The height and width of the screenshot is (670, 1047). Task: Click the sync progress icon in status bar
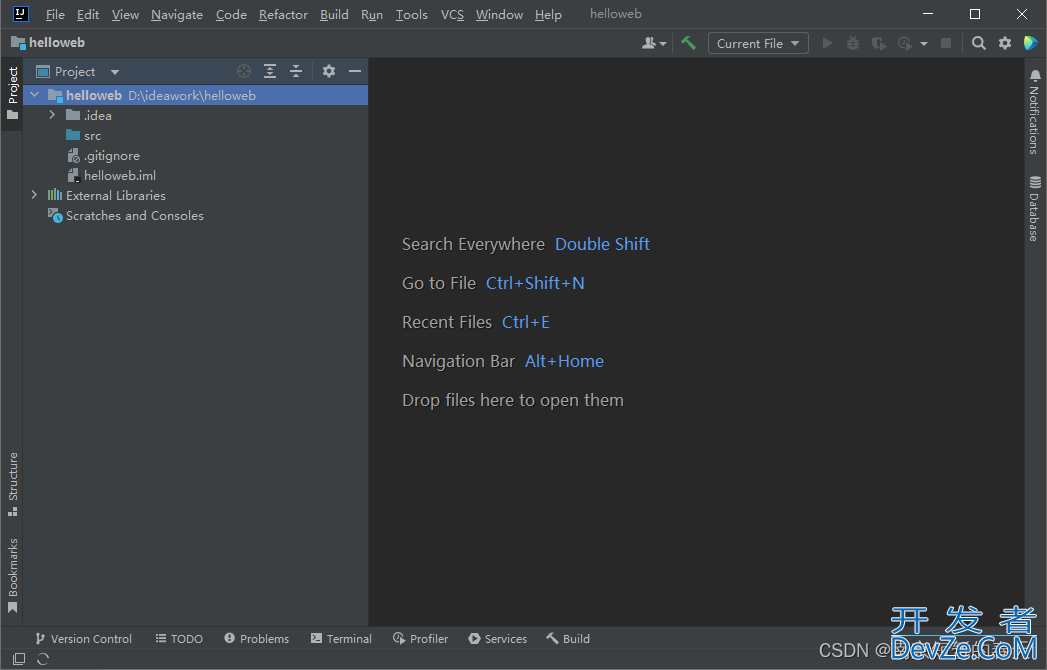43,659
